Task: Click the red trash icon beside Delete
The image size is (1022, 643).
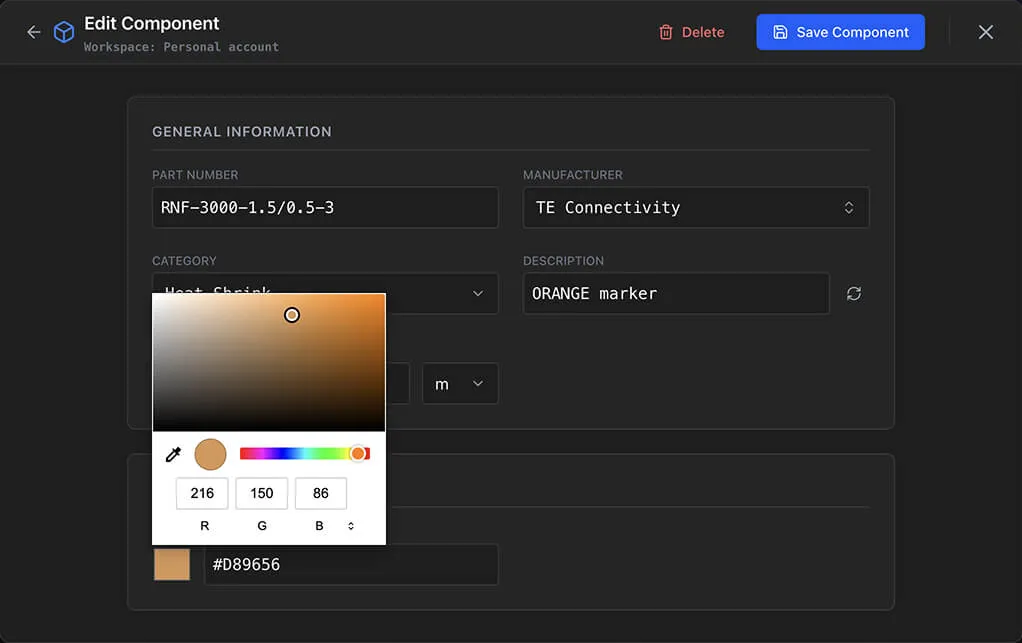Action: [x=666, y=31]
